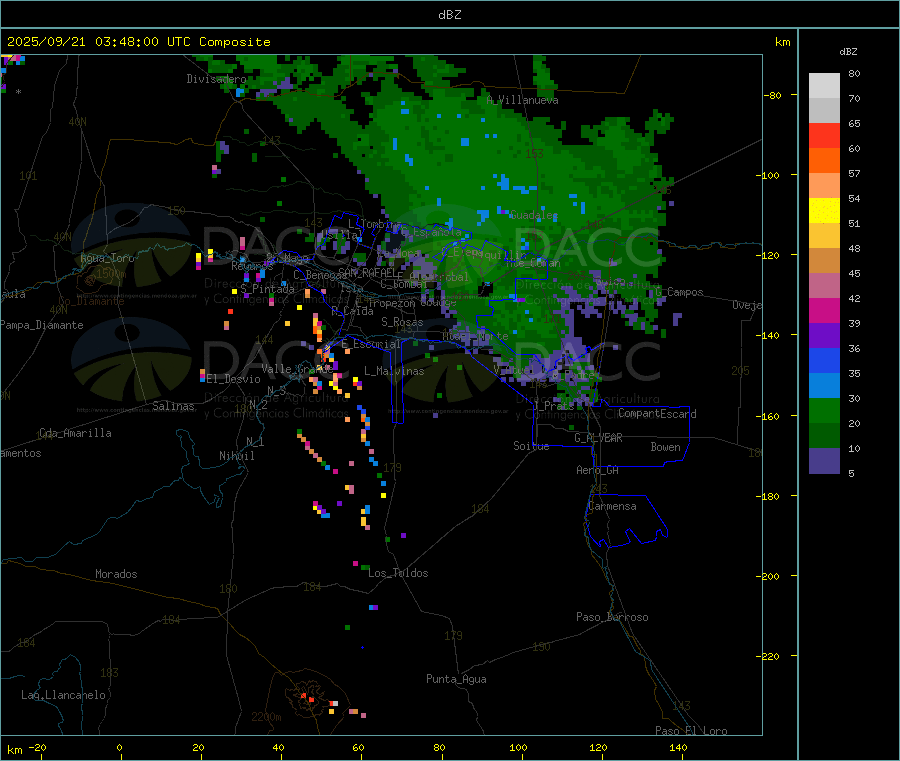Click the -200 km vertical axis tick label

tap(768, 577)
